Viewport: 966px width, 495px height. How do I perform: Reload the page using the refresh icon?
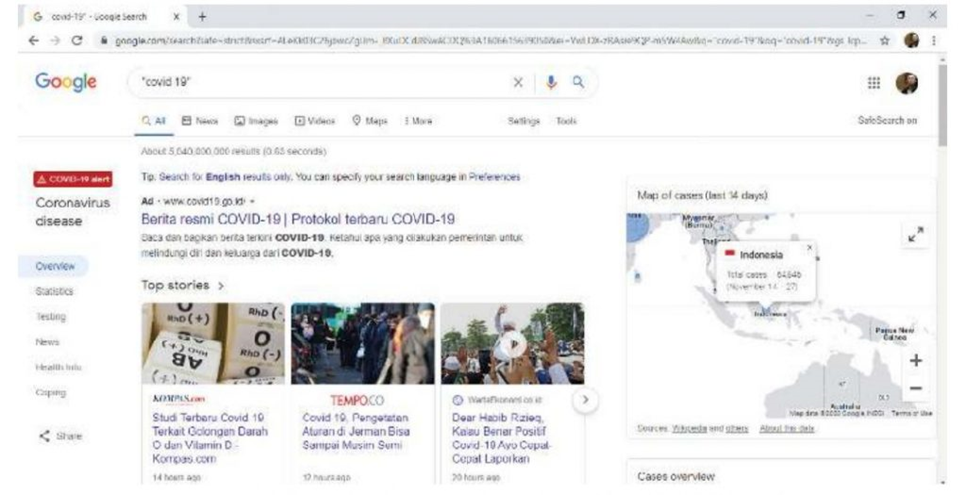77,41
